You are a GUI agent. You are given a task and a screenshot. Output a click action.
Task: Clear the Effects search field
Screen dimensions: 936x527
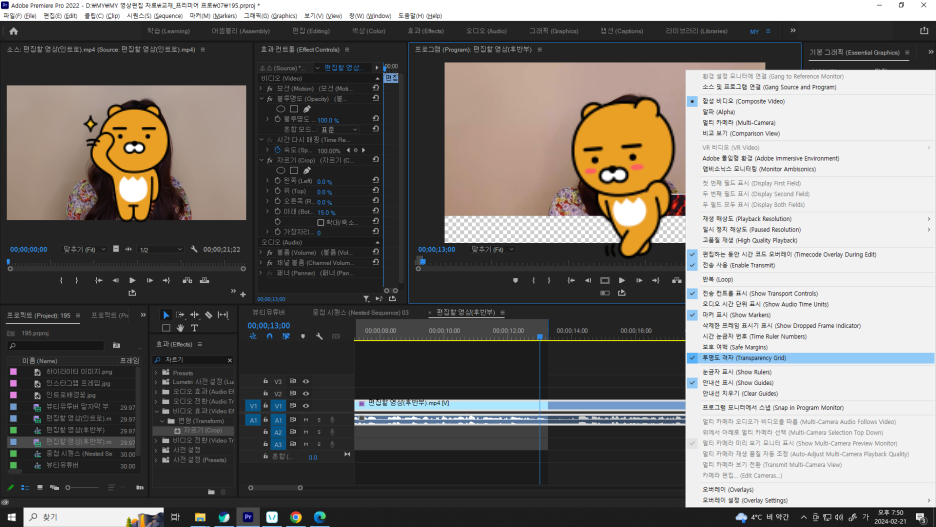(x=230, y=360)
